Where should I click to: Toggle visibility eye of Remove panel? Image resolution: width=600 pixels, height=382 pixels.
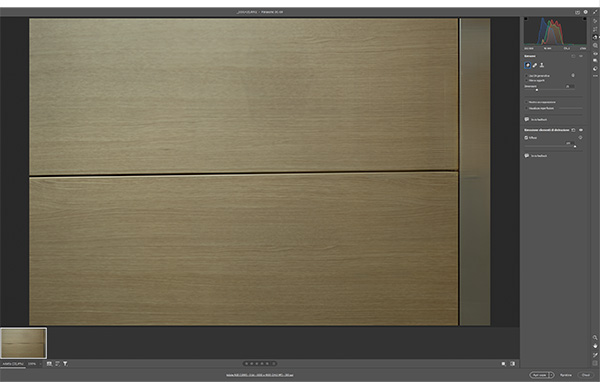tap(581, 56)
